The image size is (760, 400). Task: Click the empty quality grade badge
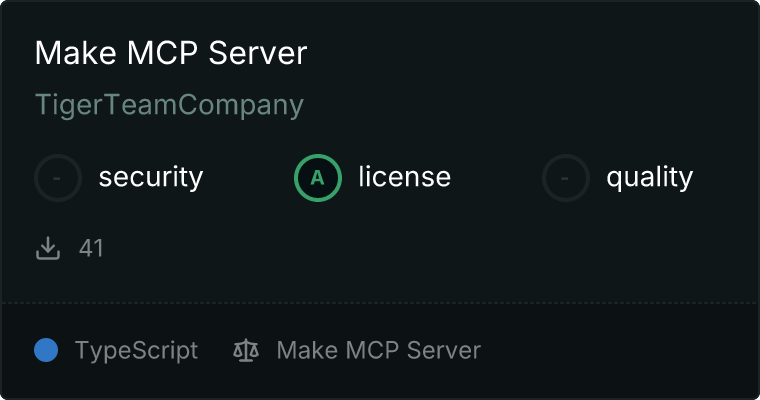click(x=566, y=178)
